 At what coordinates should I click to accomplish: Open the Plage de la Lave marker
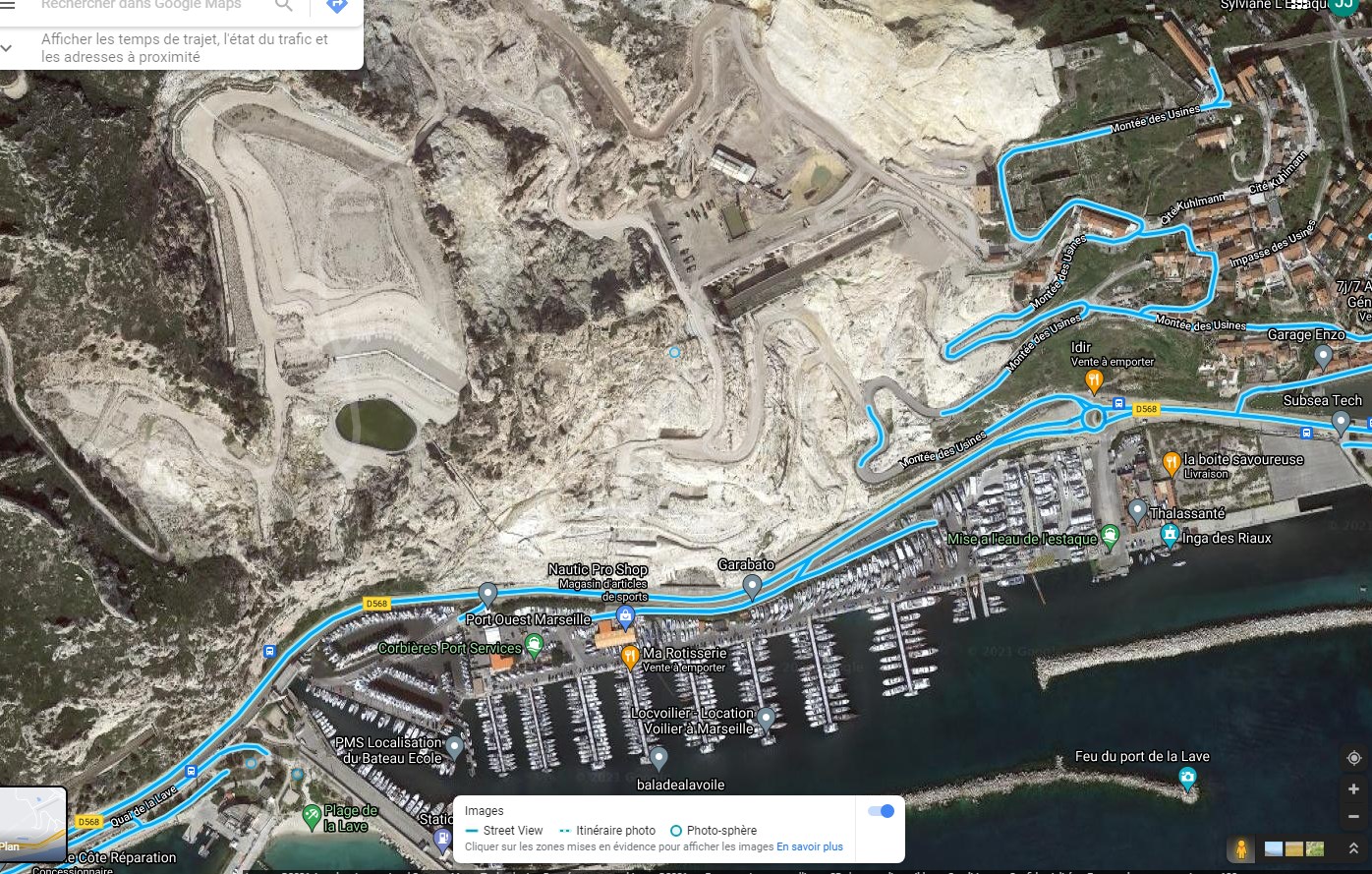tap(312, 815)
